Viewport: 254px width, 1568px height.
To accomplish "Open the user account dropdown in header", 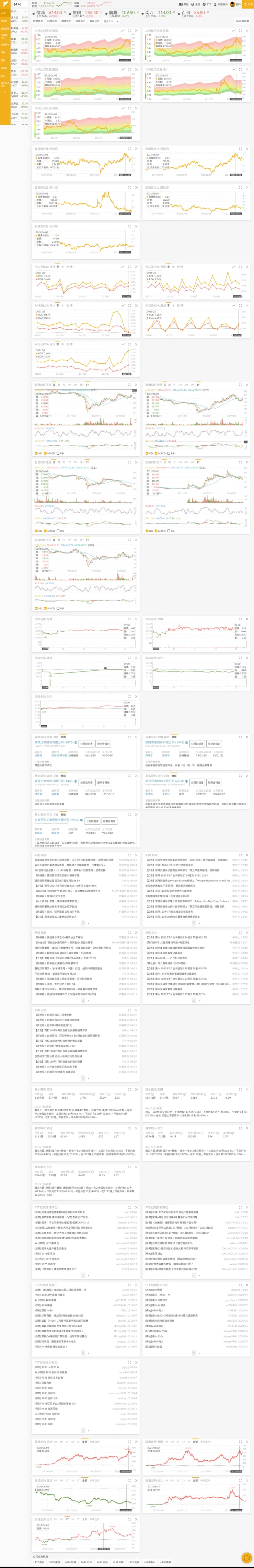I will point(233,4).
